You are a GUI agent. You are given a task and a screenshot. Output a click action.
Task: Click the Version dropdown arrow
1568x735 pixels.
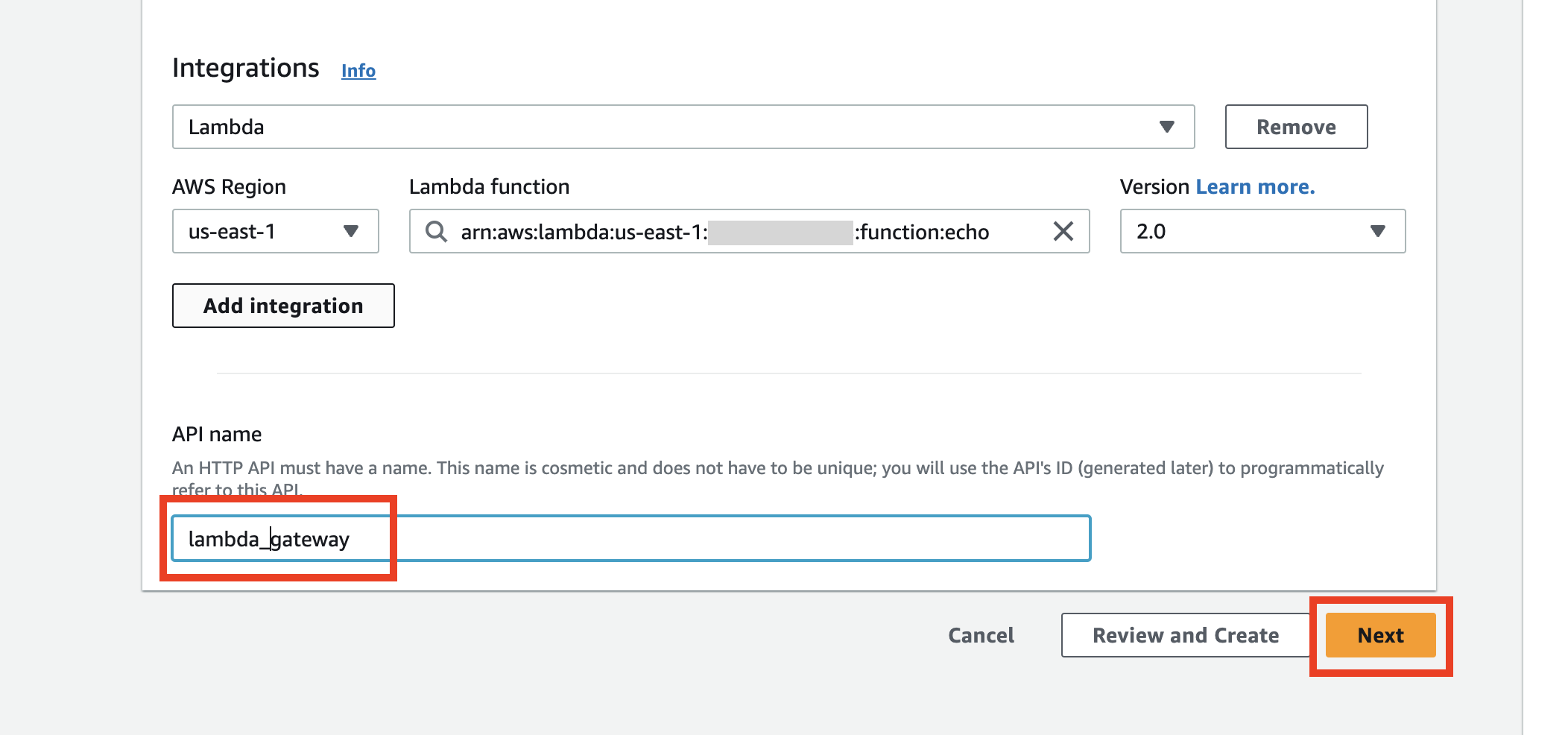click(x=1378, y=232)
